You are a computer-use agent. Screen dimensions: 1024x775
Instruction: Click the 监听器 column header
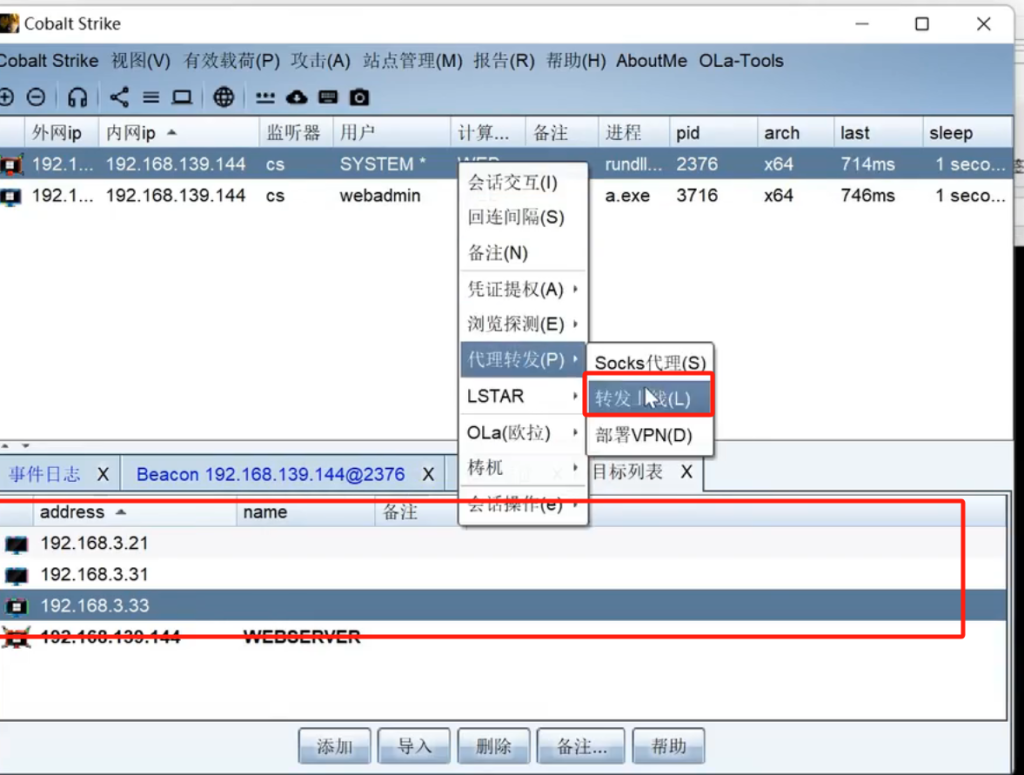click(x=296, y=133)
